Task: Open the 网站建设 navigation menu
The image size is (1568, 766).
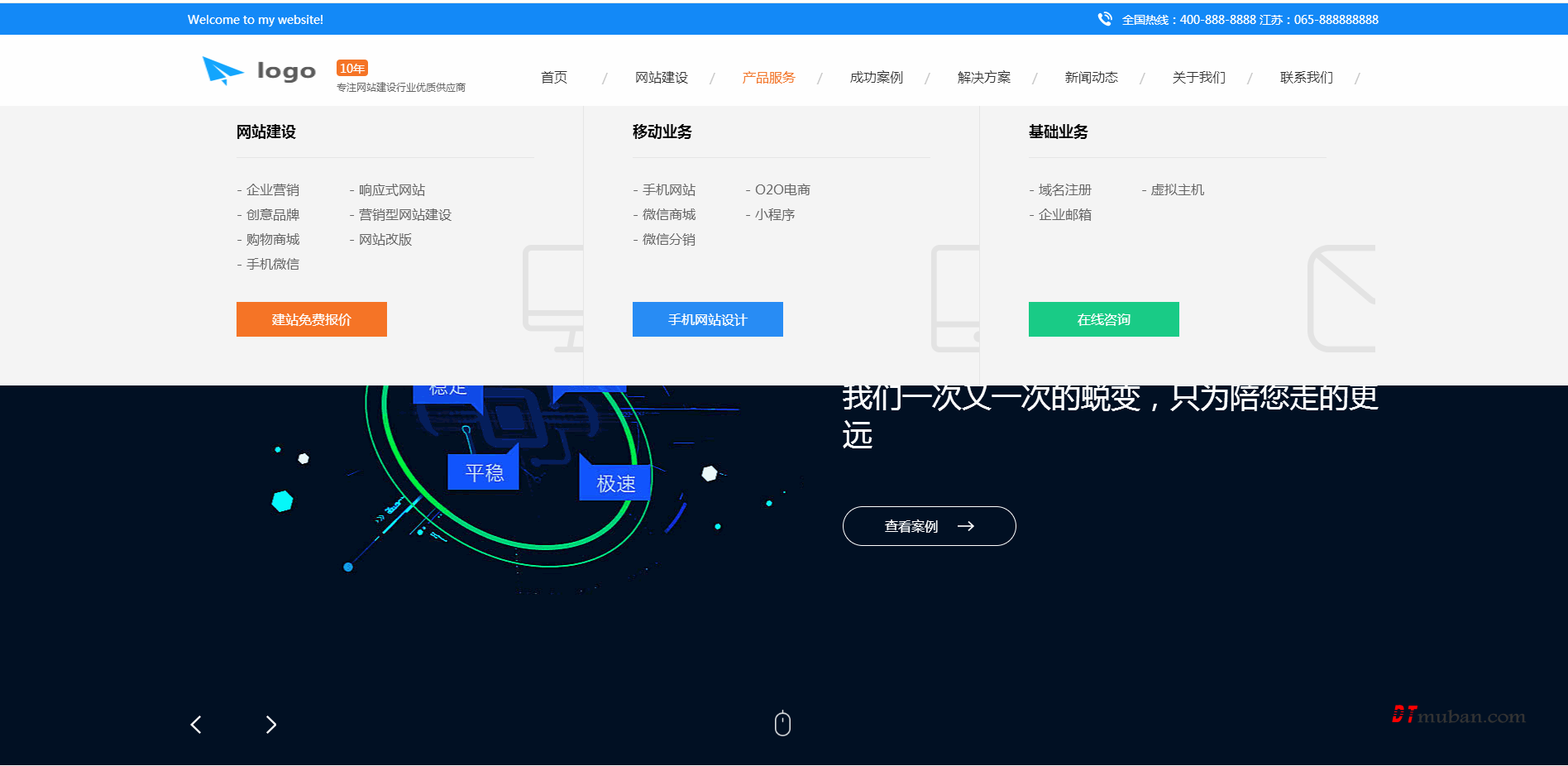Action: [661, 78]
